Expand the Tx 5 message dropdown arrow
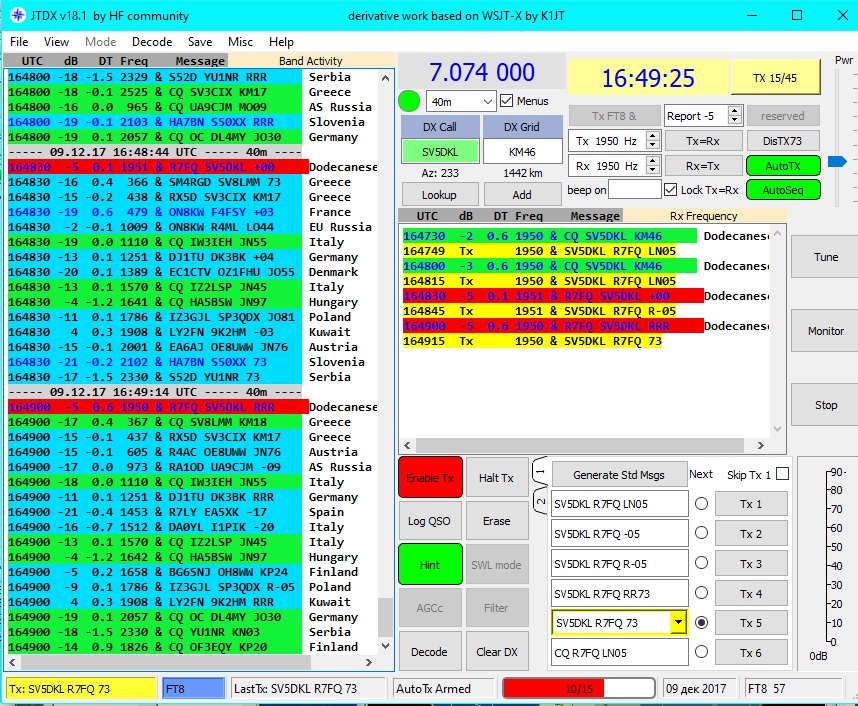The height and width of the screenshot is (706, 858). click(678, 623)
